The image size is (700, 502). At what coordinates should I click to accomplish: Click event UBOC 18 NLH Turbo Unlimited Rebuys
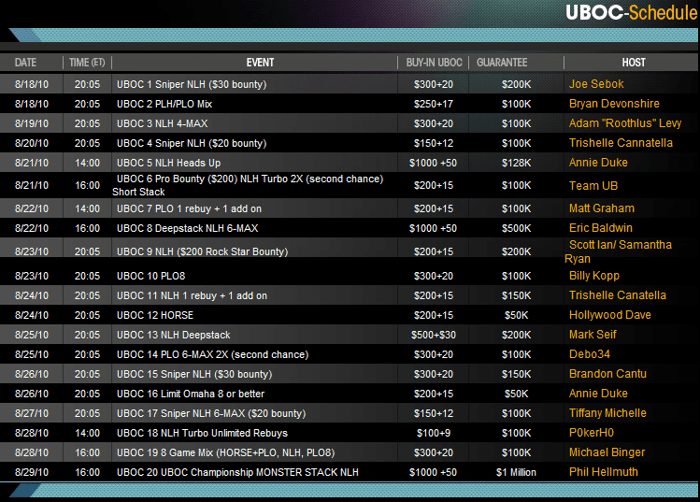click(x=202, y=433)
